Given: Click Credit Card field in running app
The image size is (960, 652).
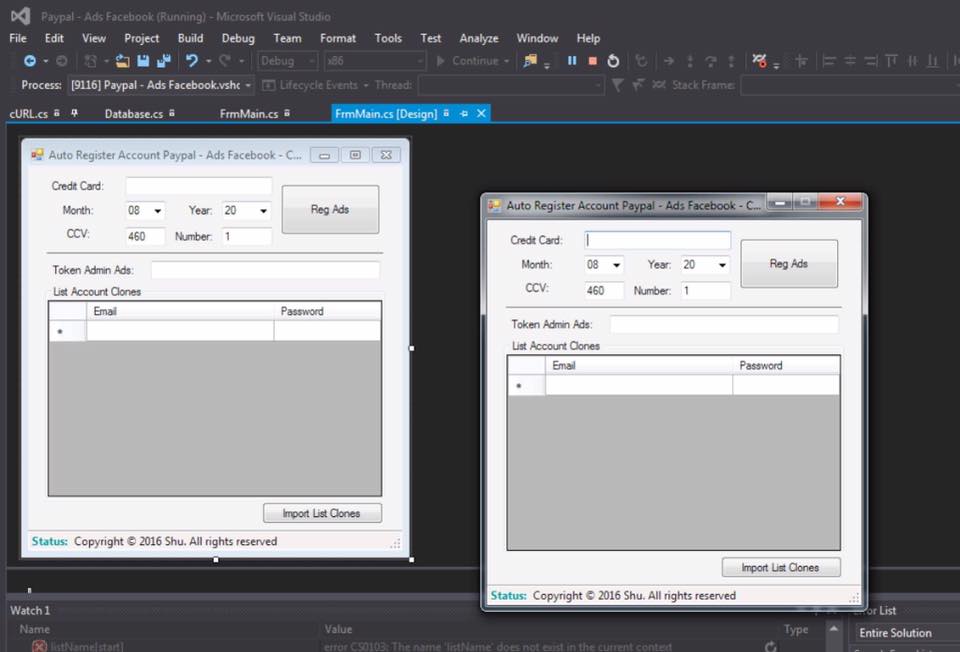Looking at the screenshot, I should [658, 240].
